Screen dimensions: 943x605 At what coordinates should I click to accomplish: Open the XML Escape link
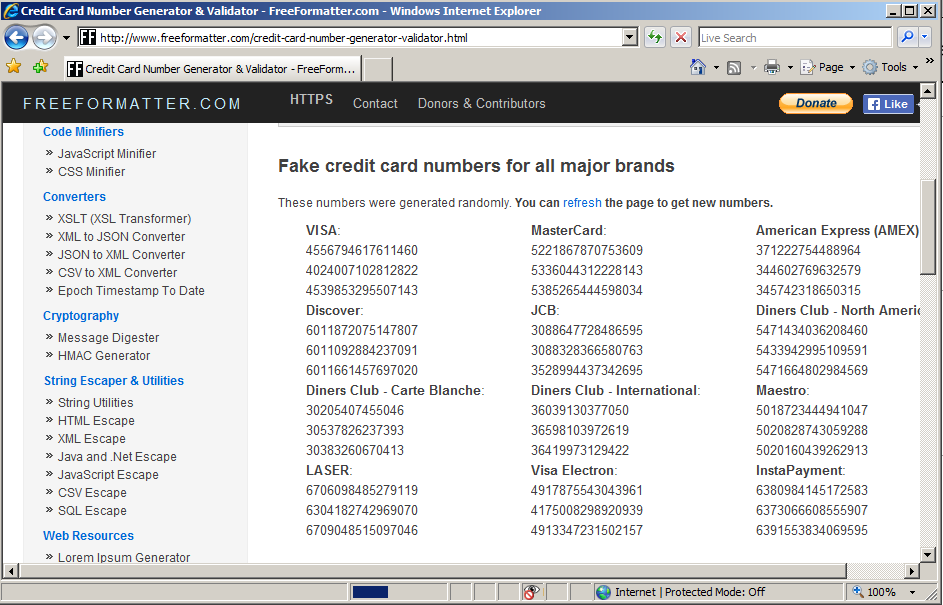91,438
